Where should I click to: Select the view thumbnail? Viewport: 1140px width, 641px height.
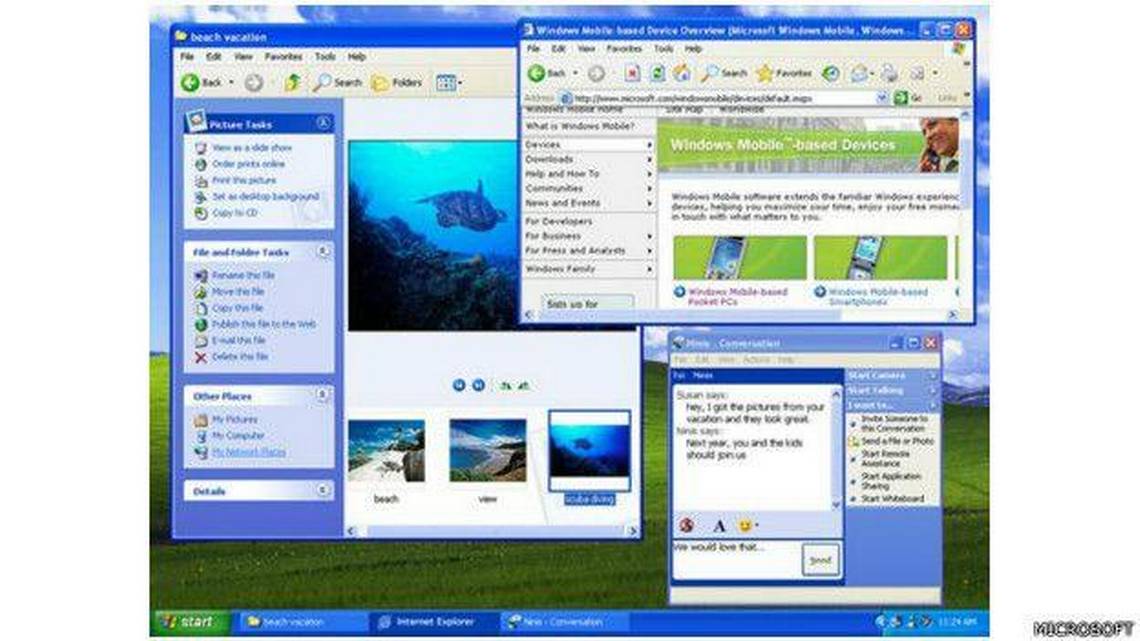[488, 451]
